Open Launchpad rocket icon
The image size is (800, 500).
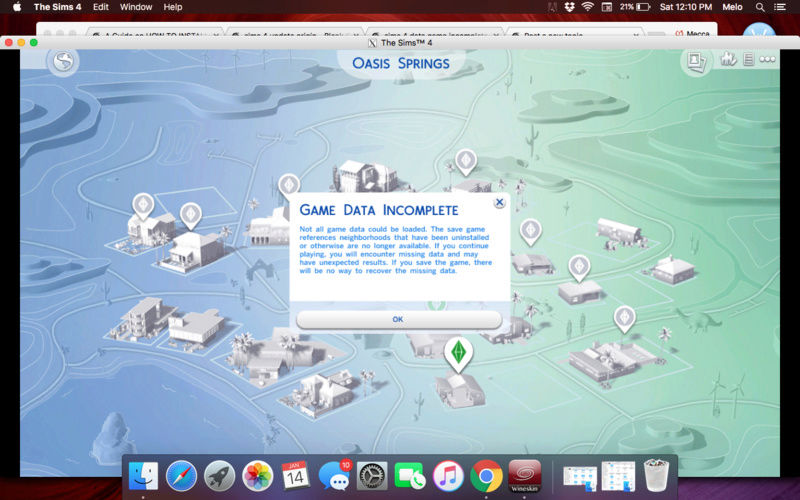tap(219, 476)
